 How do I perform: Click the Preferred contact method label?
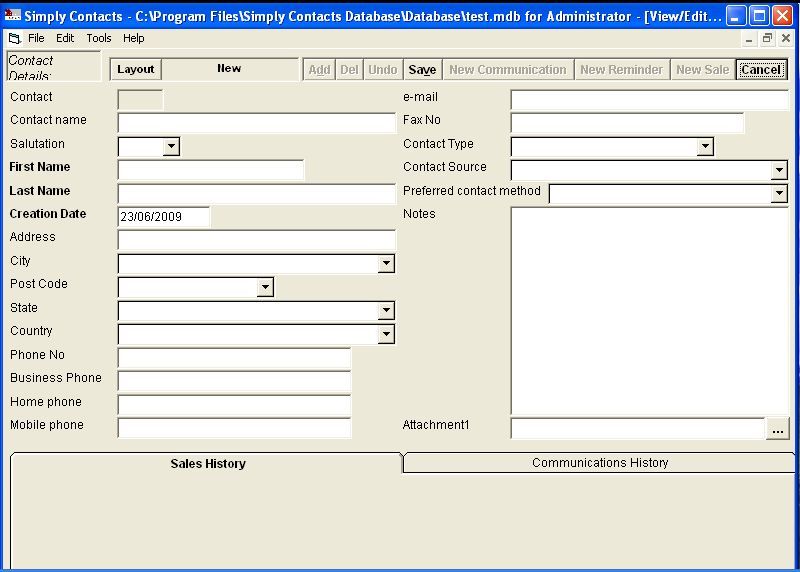472,191
